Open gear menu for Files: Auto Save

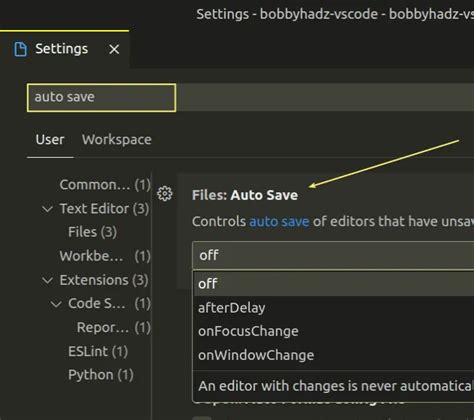pos(165,194)
